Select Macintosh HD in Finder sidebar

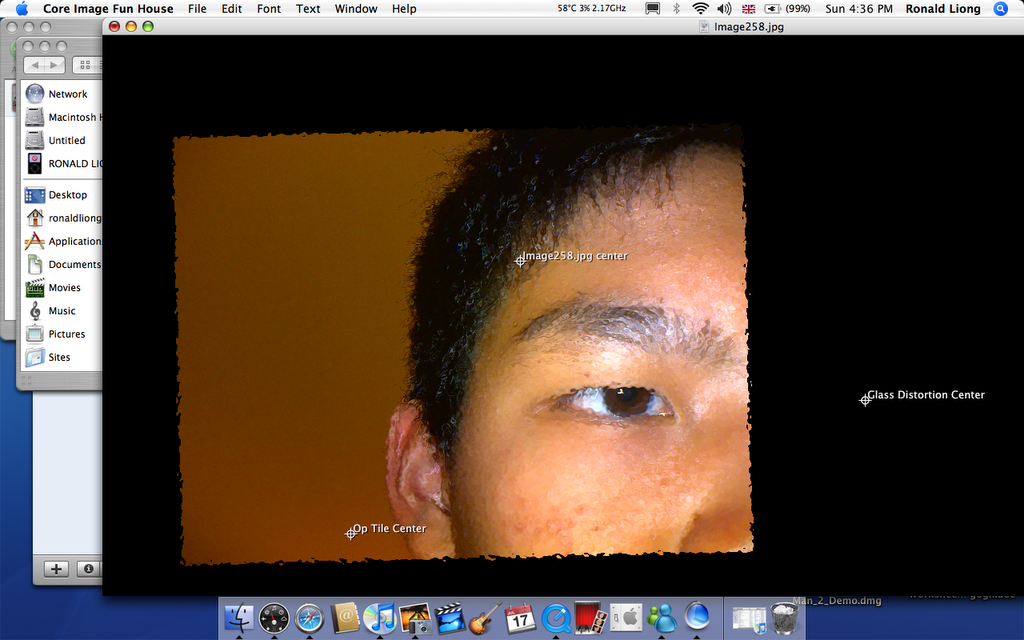[x=62, y=118]
